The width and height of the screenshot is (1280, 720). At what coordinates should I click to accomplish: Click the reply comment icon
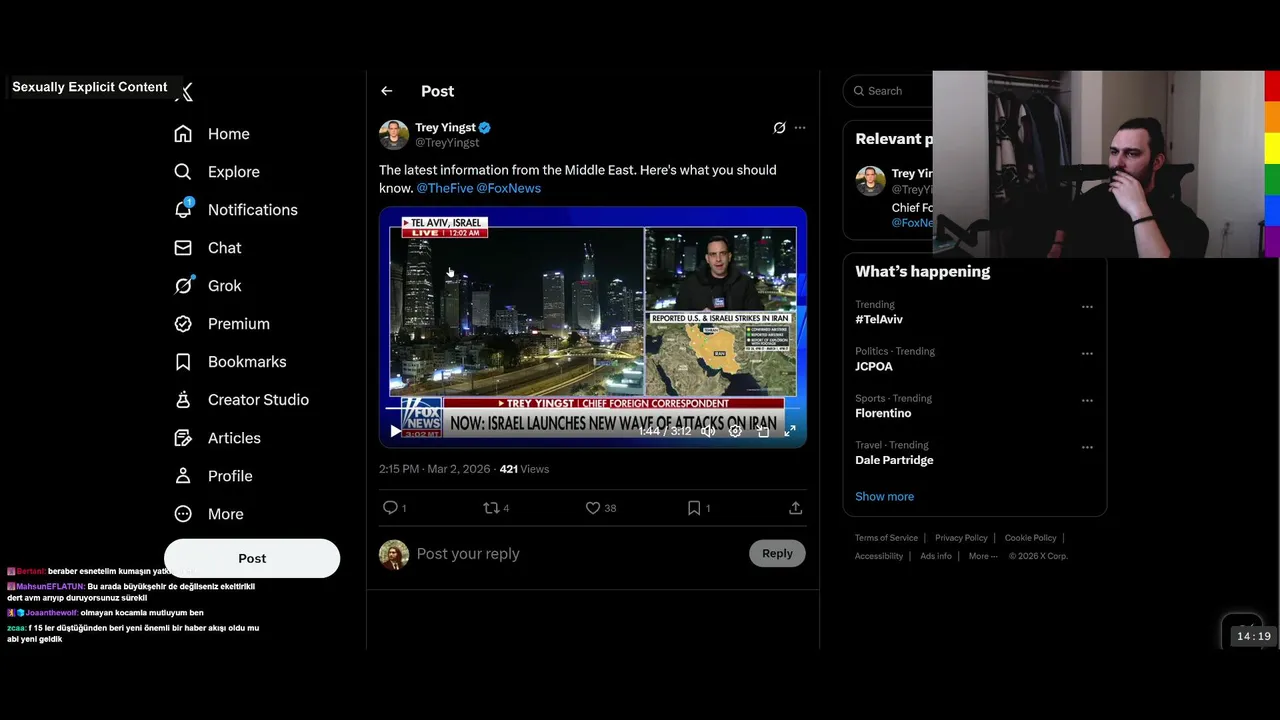coord(391,508)
